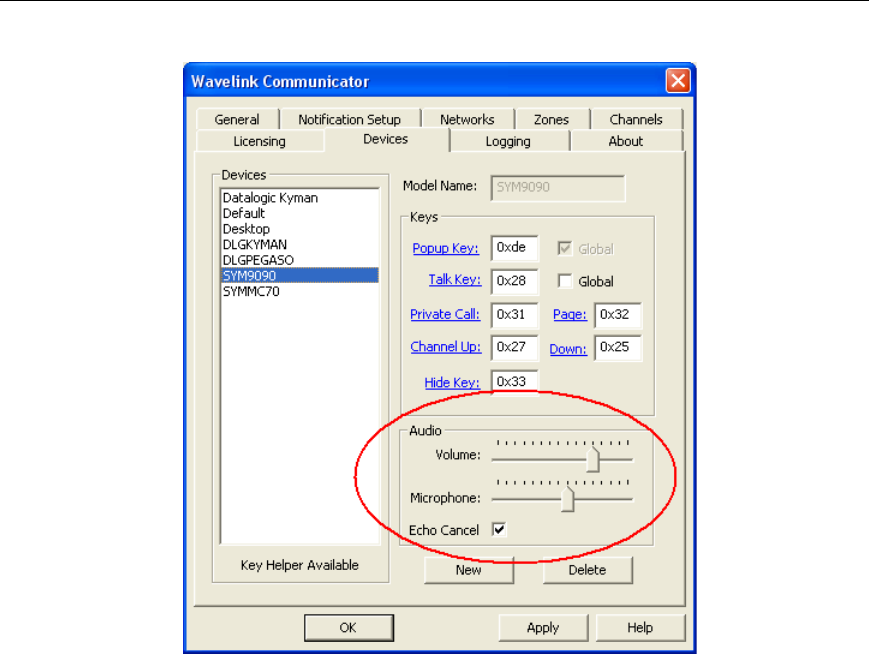Click the Page 0x32 field
869x654 pixels.
(x=618, y=315)
